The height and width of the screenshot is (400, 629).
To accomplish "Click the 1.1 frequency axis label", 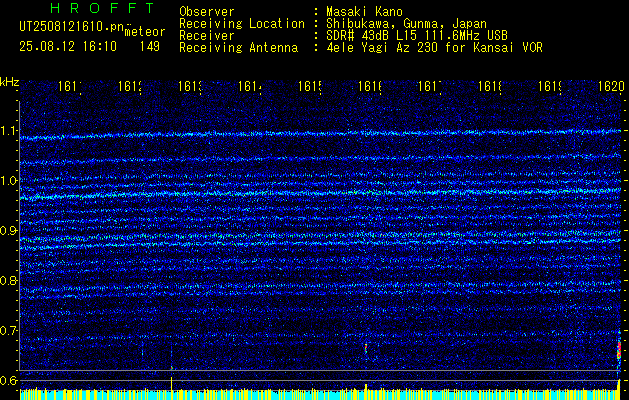I will tap(9, 131).
